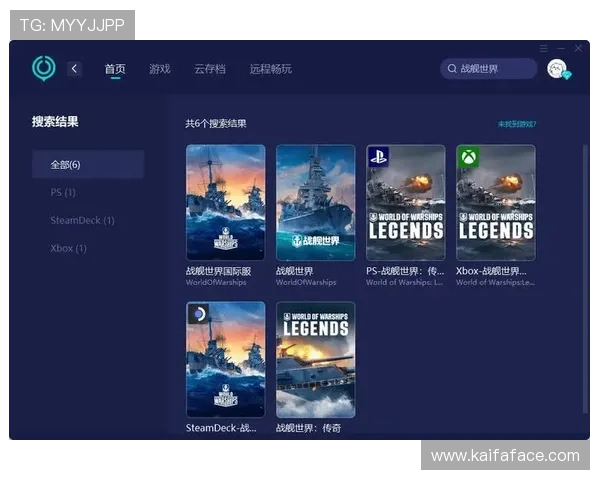
Task: Go back using the left arrow button
Action: click(75, 68)
